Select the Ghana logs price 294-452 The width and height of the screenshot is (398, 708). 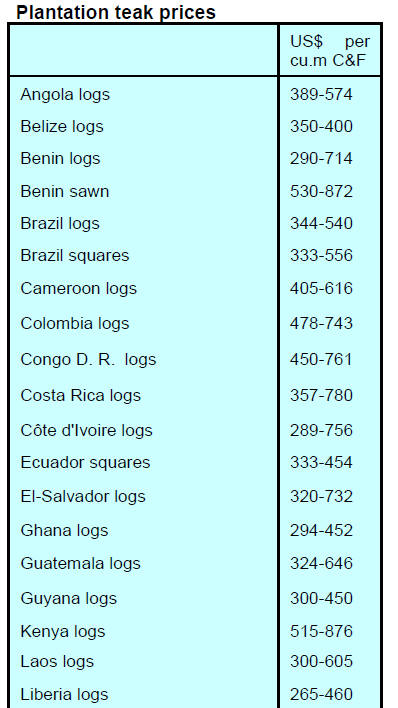point(321,530)
